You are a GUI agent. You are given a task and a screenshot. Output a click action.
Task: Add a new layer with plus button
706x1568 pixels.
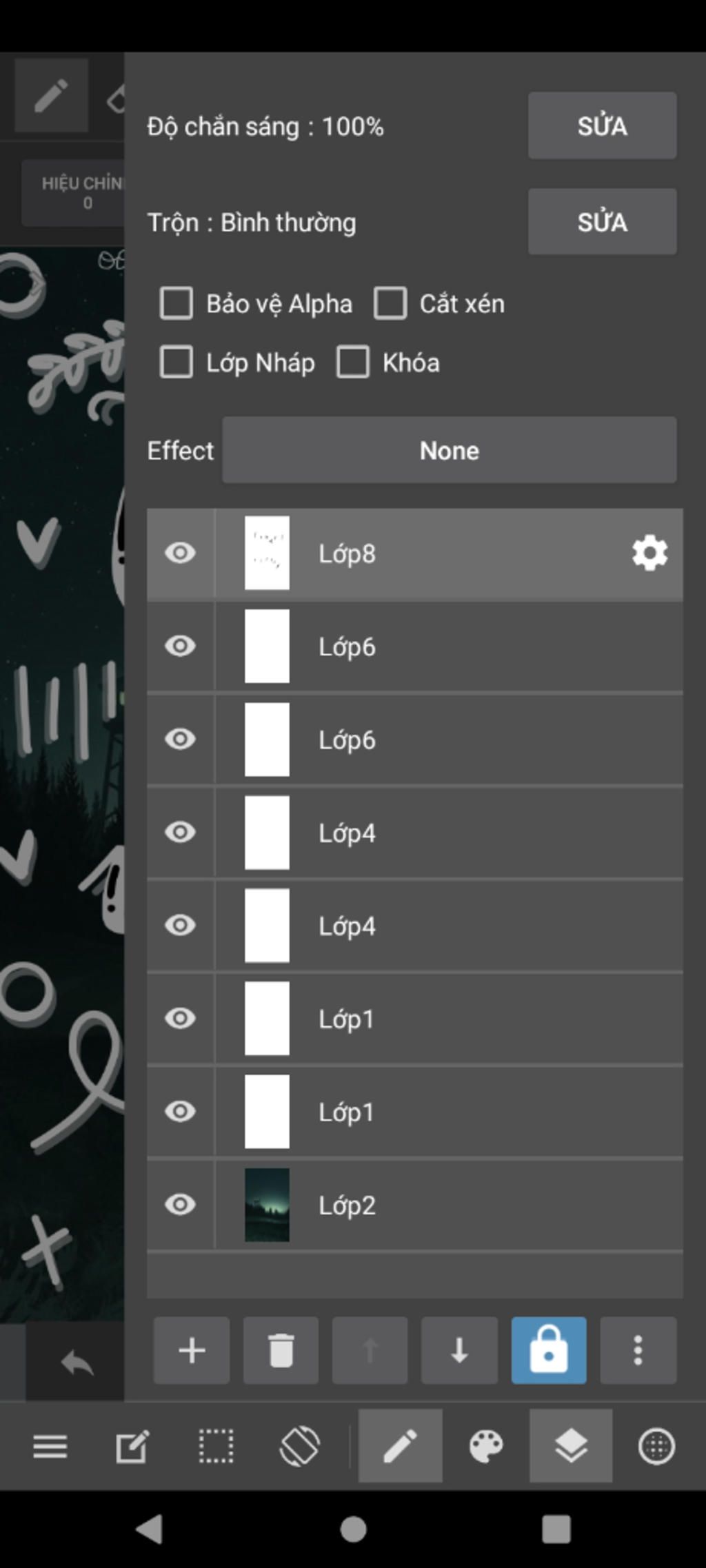pyautogui.click(x=192, y=1350)
